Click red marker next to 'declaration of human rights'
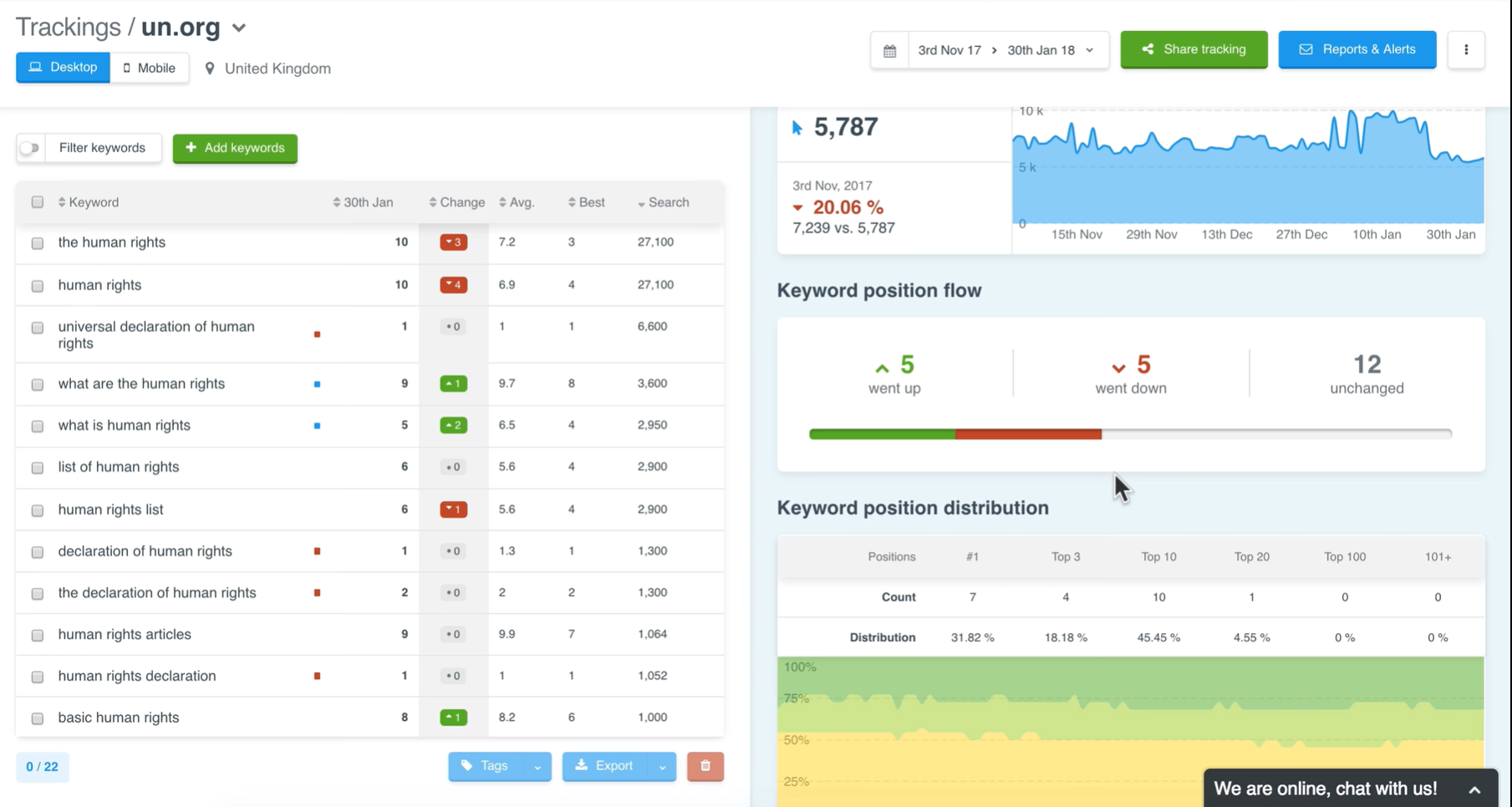Image resolution: width=1512 pixels, height=807 pixels. pos(317,551)
